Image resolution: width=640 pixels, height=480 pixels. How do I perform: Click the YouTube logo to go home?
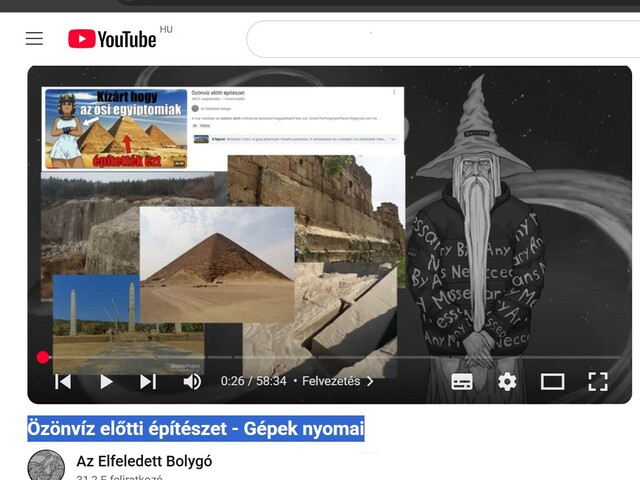click(112, 39)
